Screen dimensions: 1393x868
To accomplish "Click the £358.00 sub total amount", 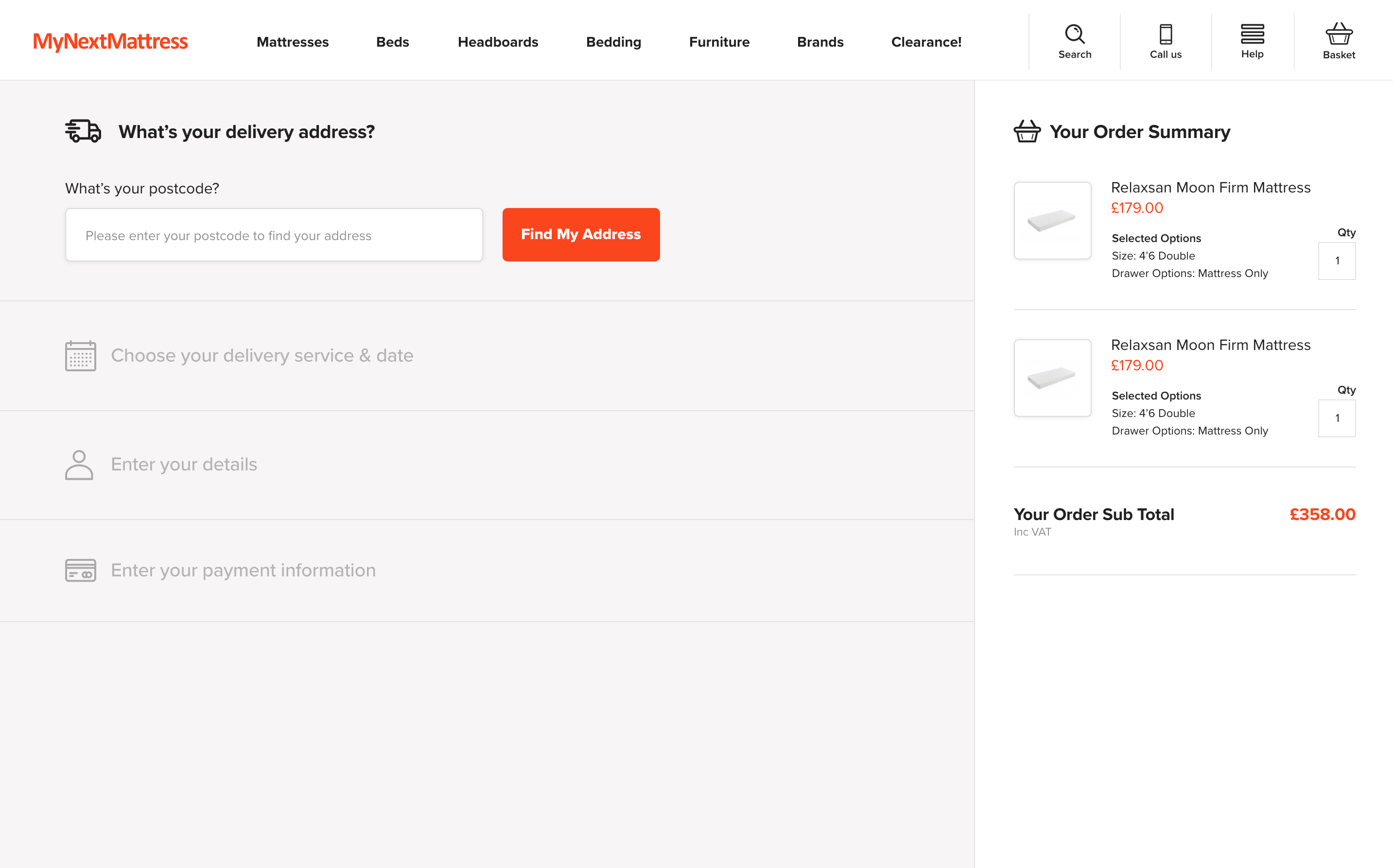I will (1323, 514).
